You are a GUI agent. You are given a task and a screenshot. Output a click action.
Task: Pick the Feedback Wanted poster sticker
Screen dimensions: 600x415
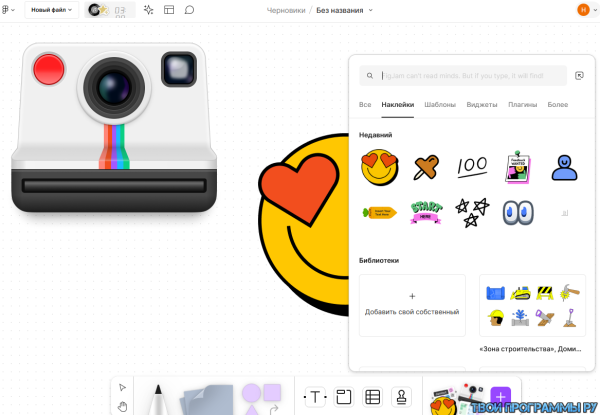pos(518,167)
